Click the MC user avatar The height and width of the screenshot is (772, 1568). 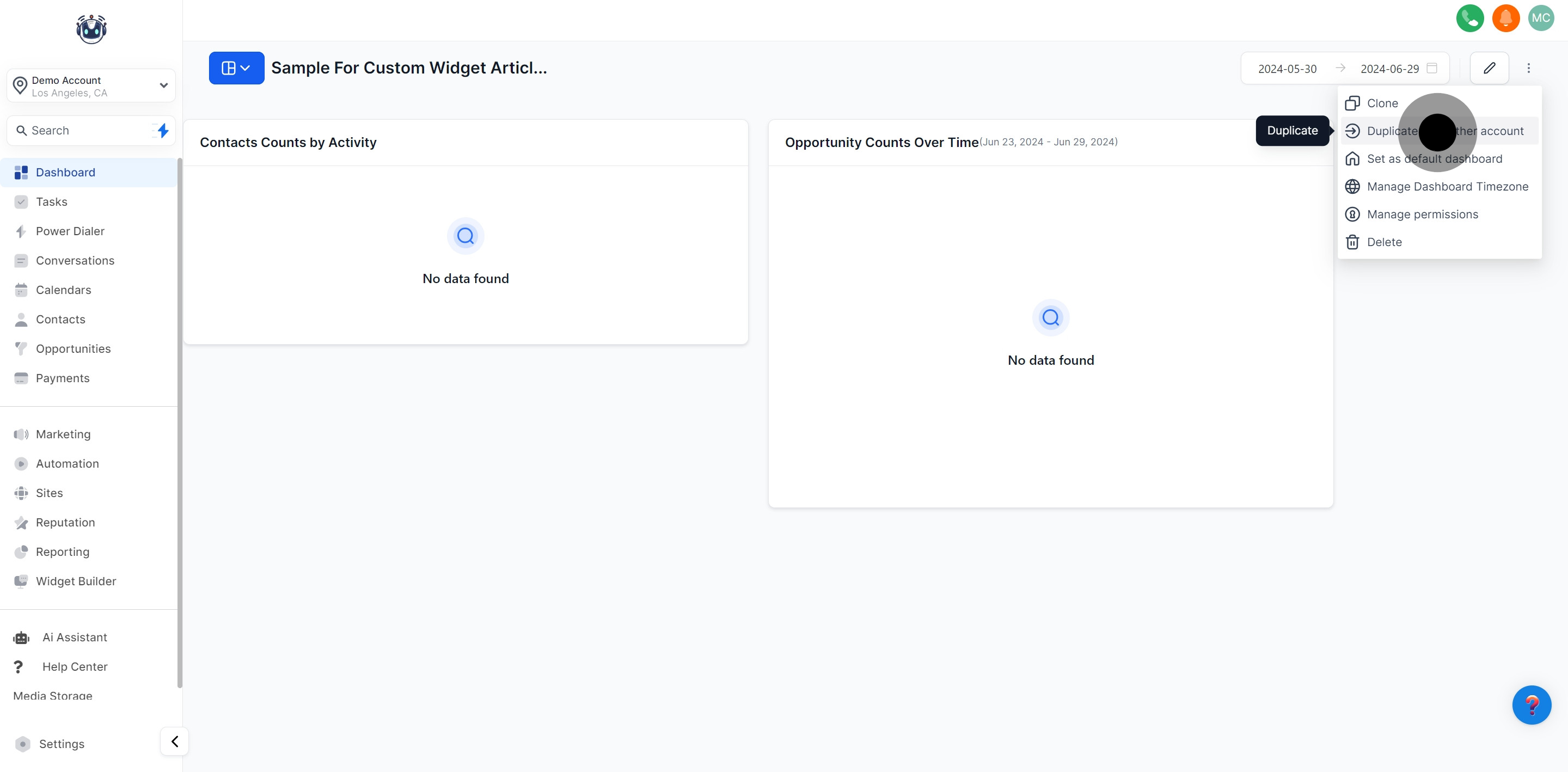click(x=1541, y=19)
